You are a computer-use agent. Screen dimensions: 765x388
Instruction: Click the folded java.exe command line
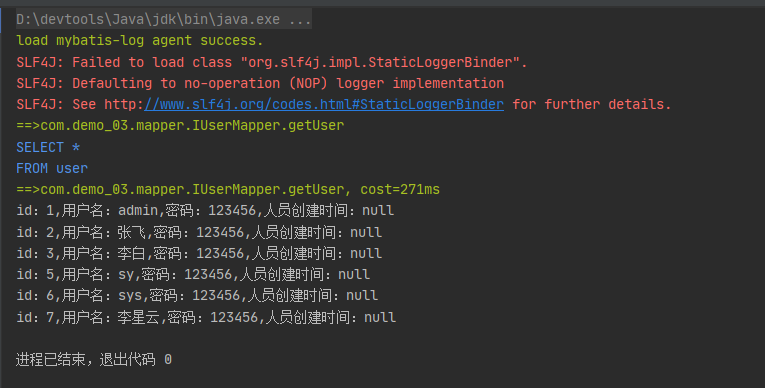(164, 20)
